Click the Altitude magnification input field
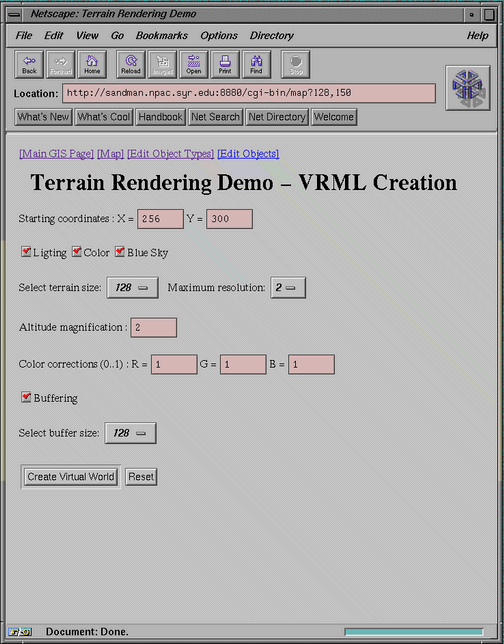504x644 pixels. pos(154,327)
